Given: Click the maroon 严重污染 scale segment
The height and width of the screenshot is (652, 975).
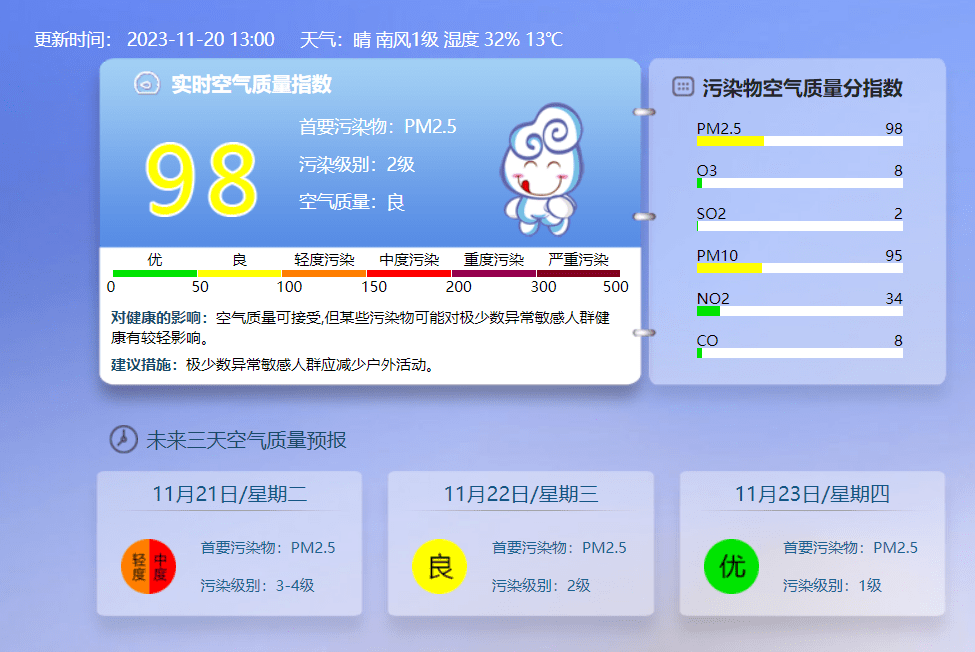Looking at the screenshot, I should (x=578, y=273).
